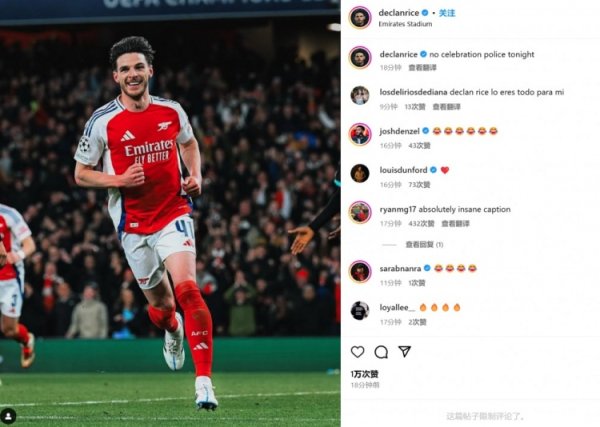Viewport: 600px width, 427px height.
Task: Follow declanrice with the blue 关注 button
Action: click(447, 13)
